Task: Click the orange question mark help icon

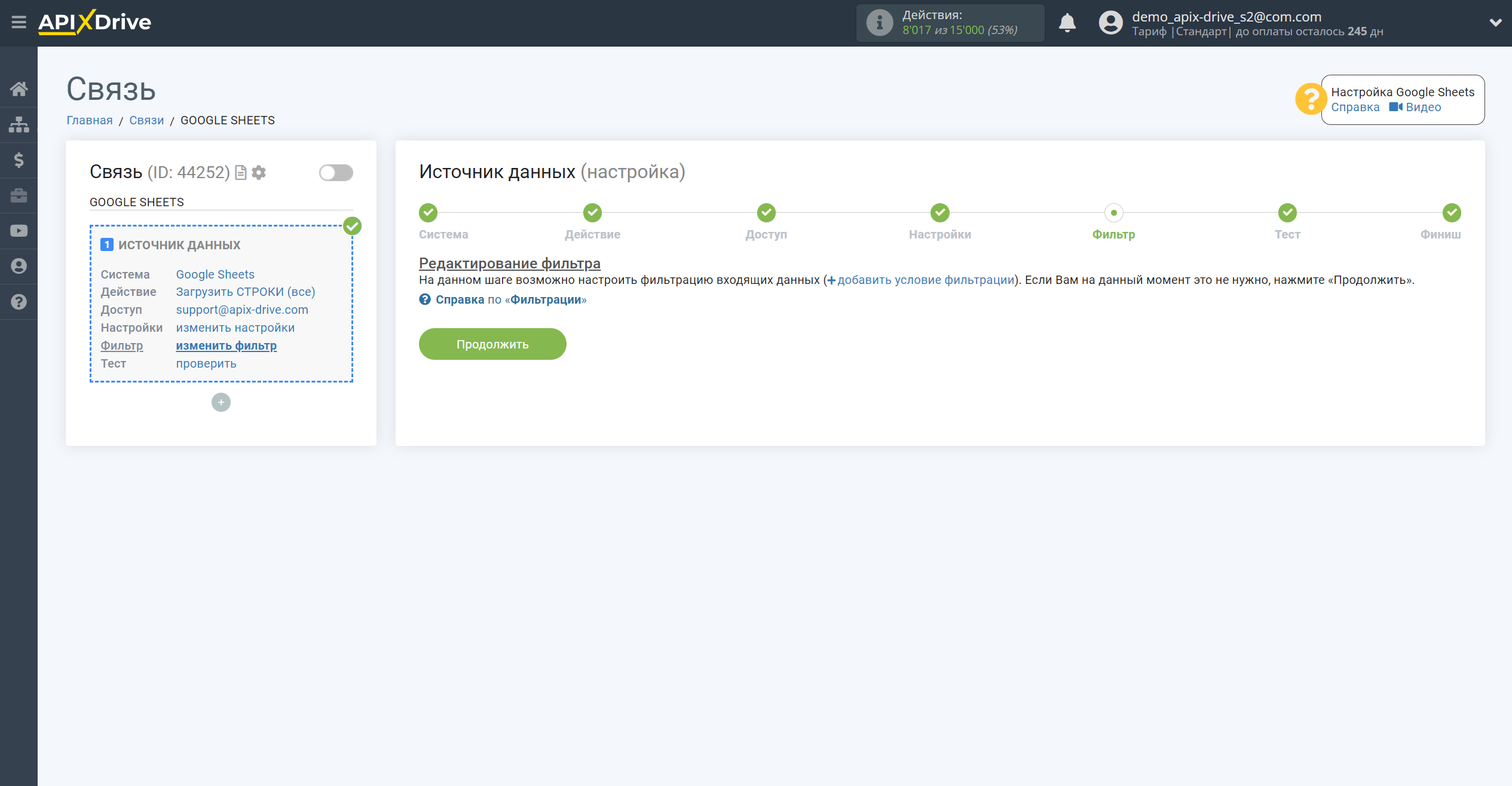Action: click(1310, 99)
